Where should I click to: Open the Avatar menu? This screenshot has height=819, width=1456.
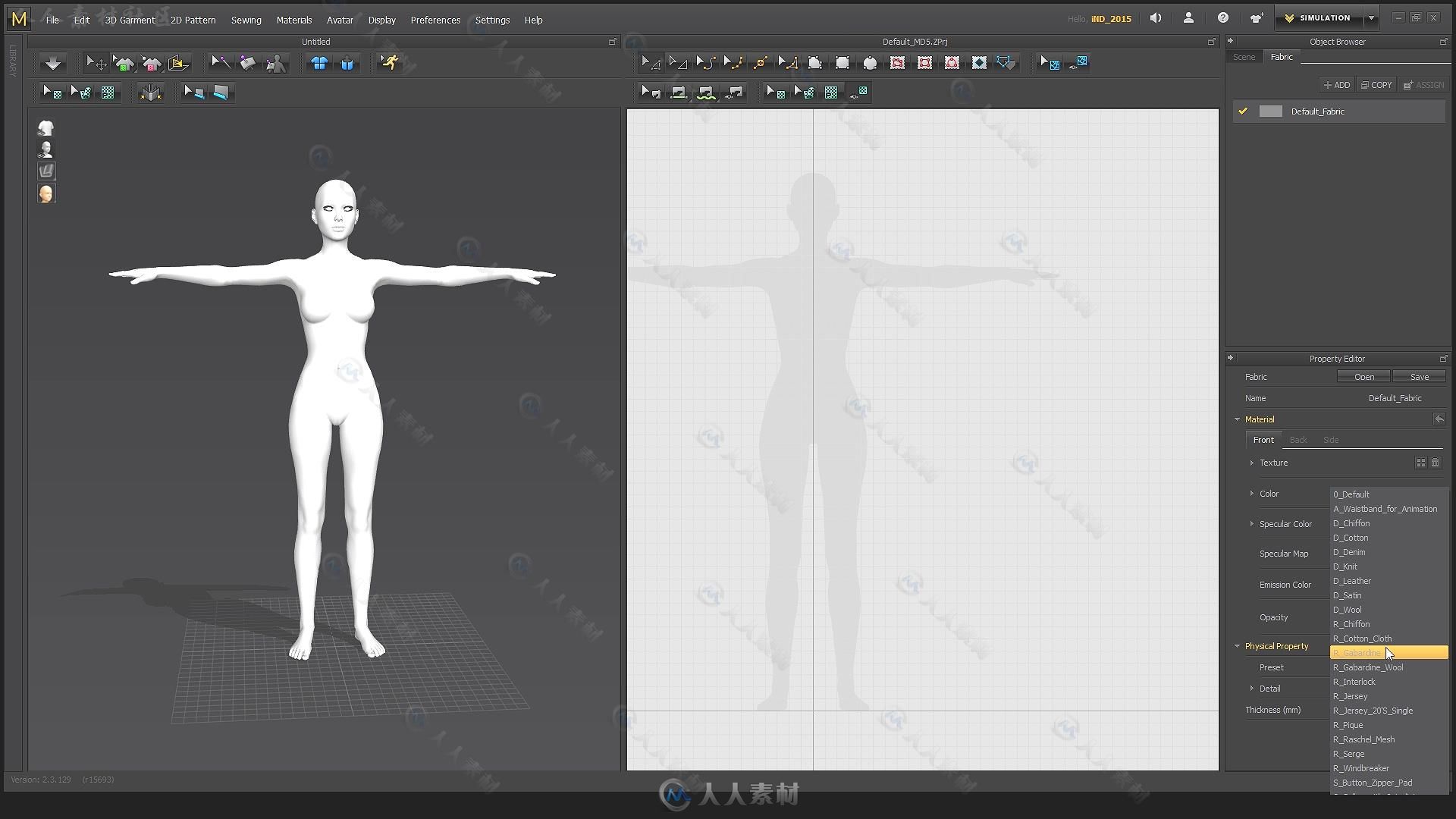(340, 20)
